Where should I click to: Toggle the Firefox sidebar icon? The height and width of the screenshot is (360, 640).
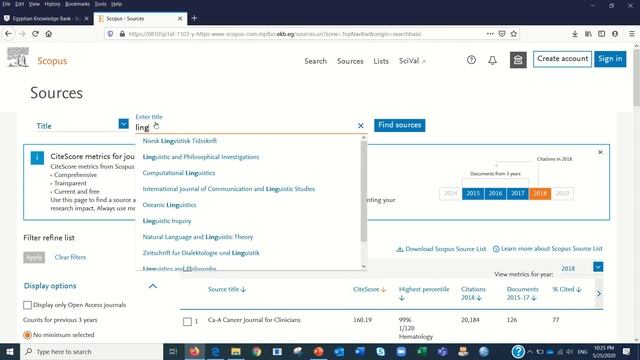pos(602,34)
